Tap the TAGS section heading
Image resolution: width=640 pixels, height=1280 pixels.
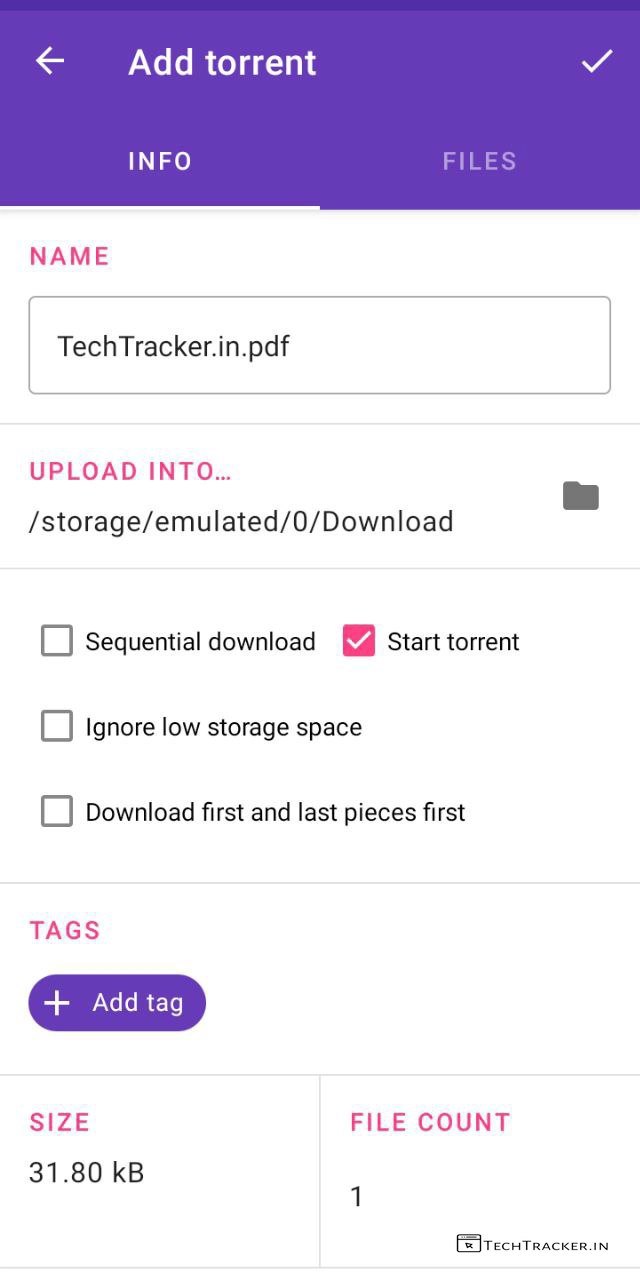(x=65, y=931)
